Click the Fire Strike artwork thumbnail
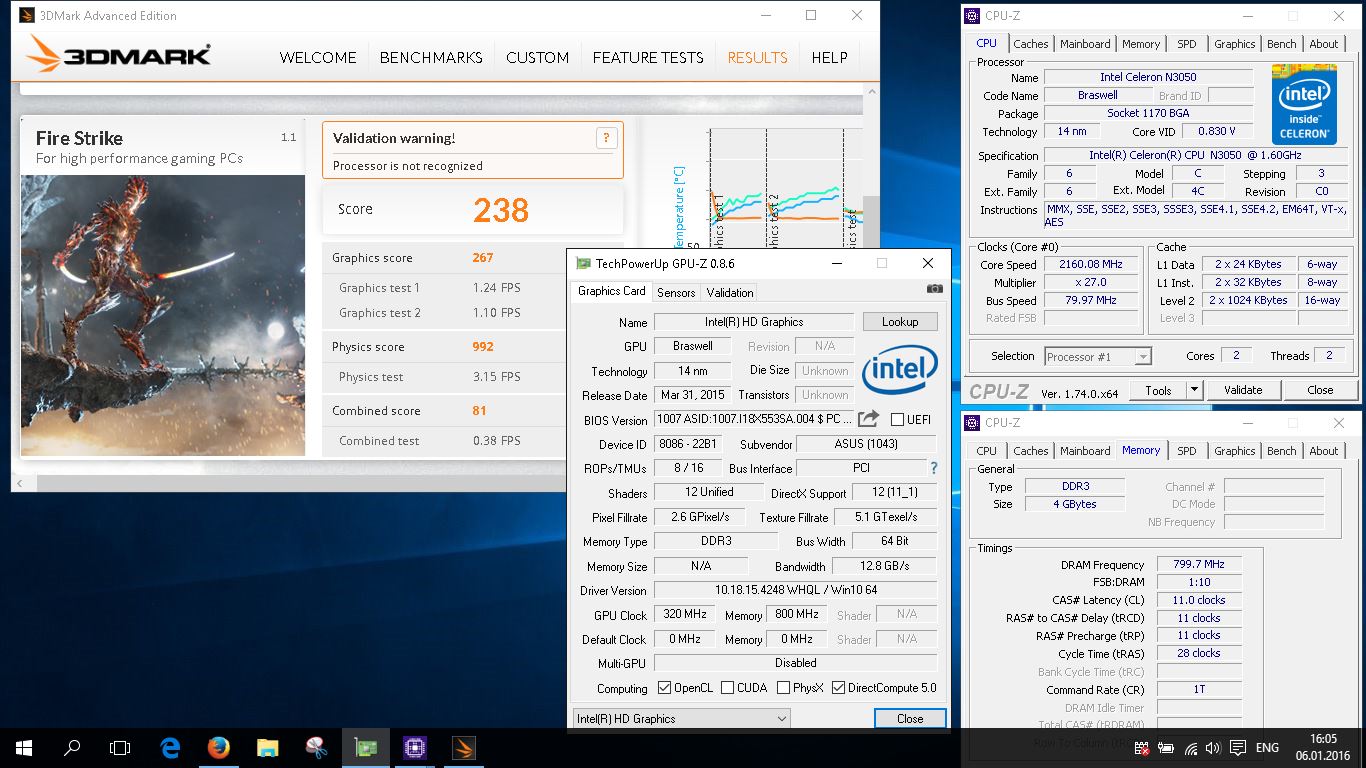1366x768 pixels. (x=163, y=315)
